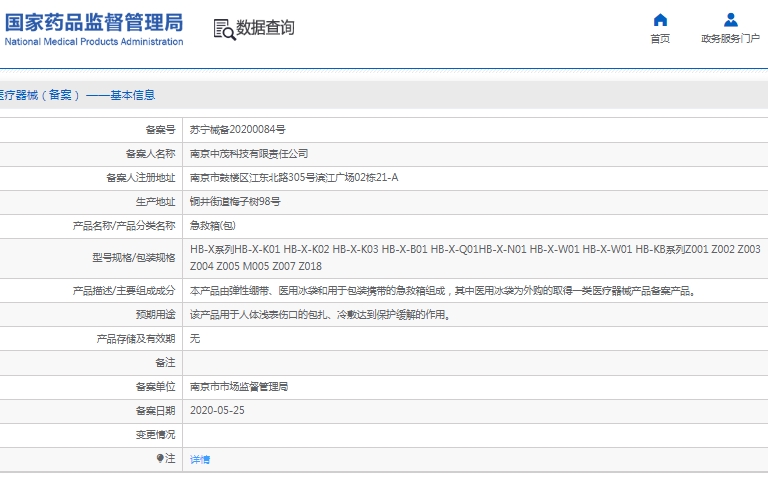The width and height of the screenshot is (768, 482).
Task: Click the National Medical Products Administration subtitle
Action: pos(94,42)
